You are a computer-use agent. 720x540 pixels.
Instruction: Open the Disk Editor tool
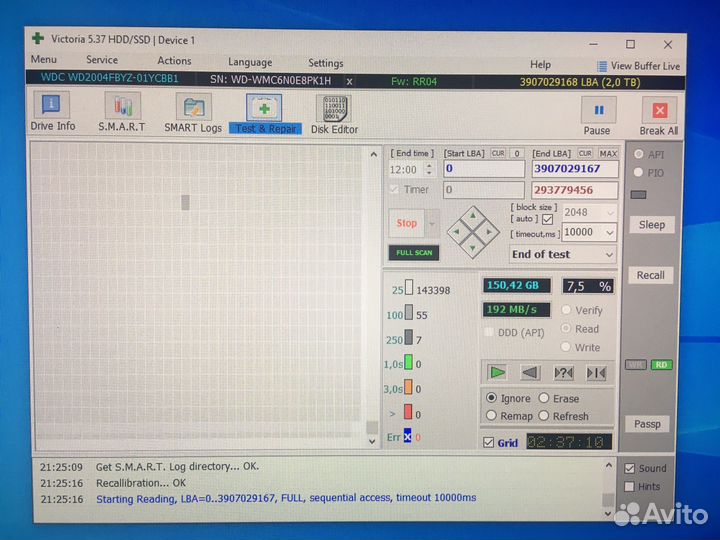tap(334, 113)
